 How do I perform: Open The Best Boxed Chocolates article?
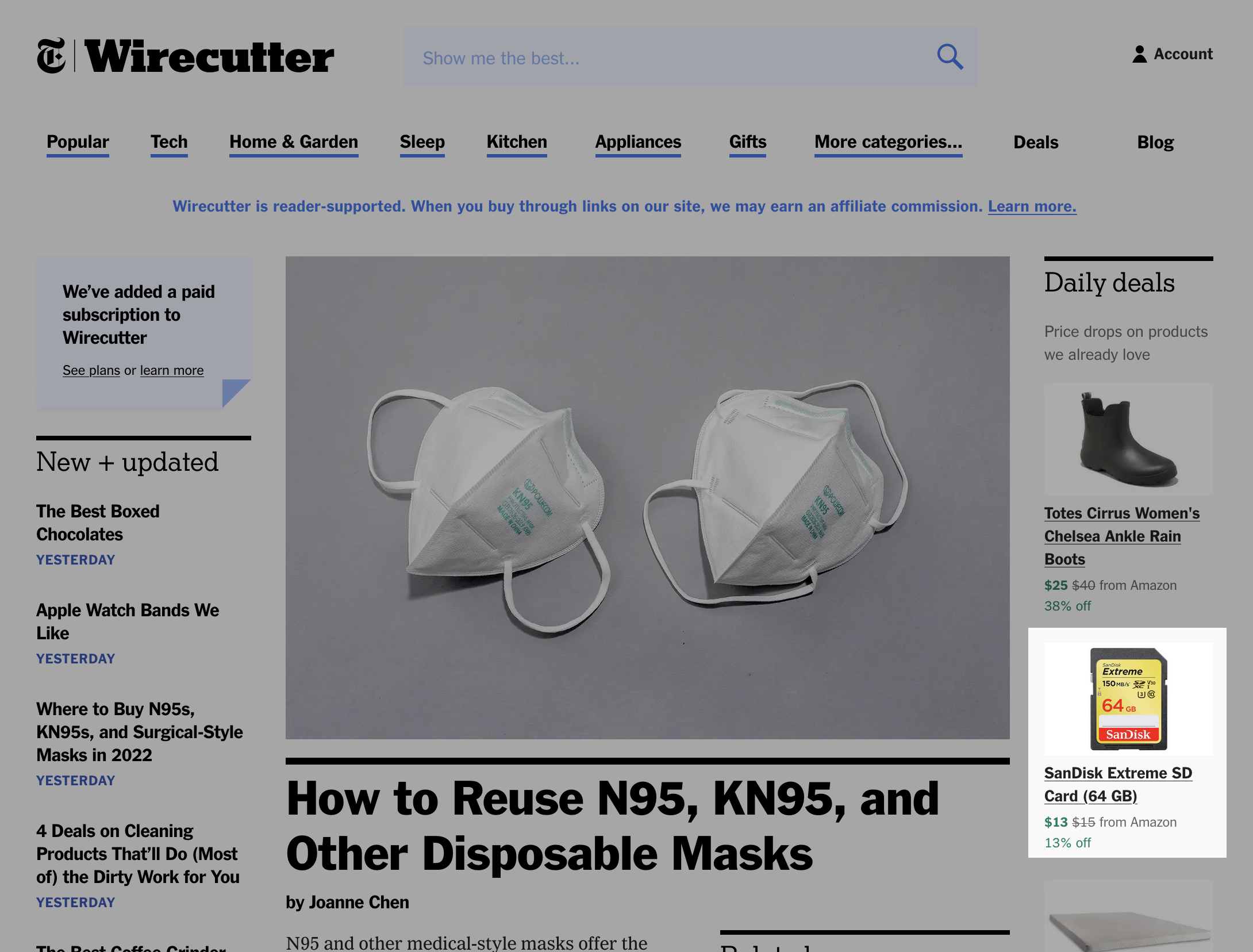98,523
